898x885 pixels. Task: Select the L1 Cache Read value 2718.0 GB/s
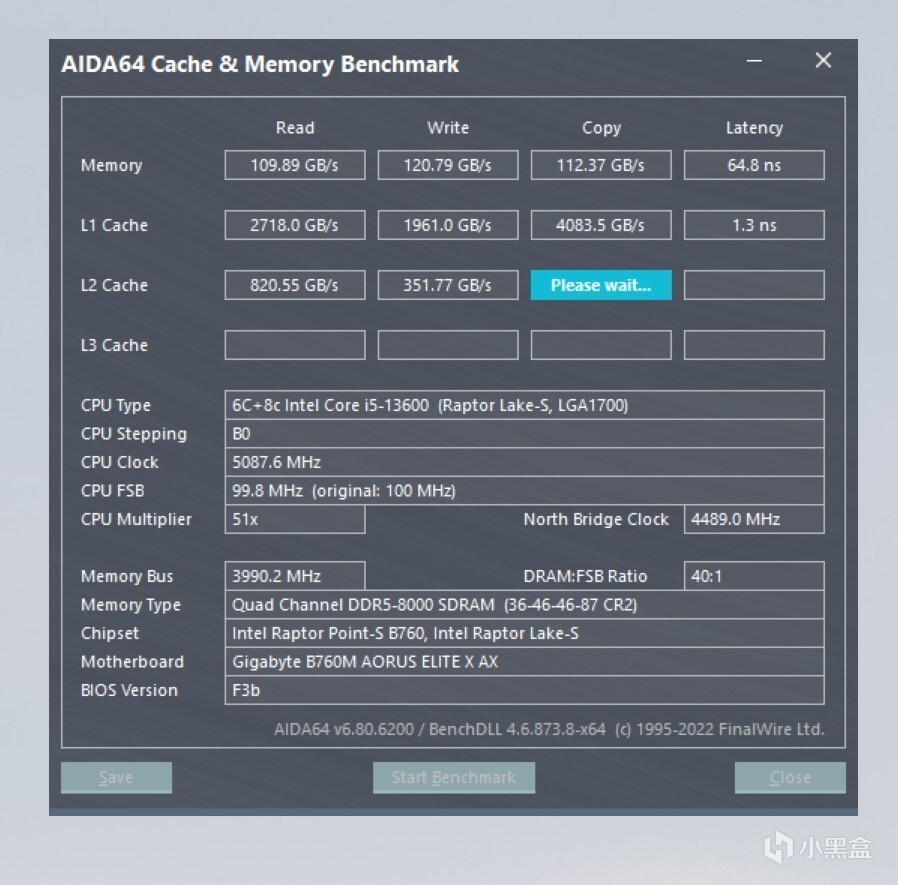pyautogui.click(x=295, y=225)
